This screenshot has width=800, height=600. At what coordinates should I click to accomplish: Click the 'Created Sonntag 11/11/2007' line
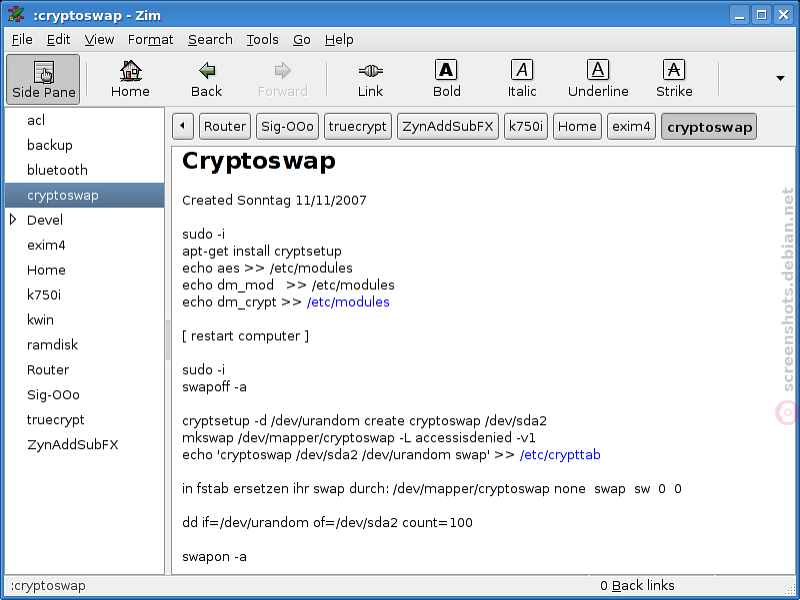pyautogui.click(x=274, y=200)
